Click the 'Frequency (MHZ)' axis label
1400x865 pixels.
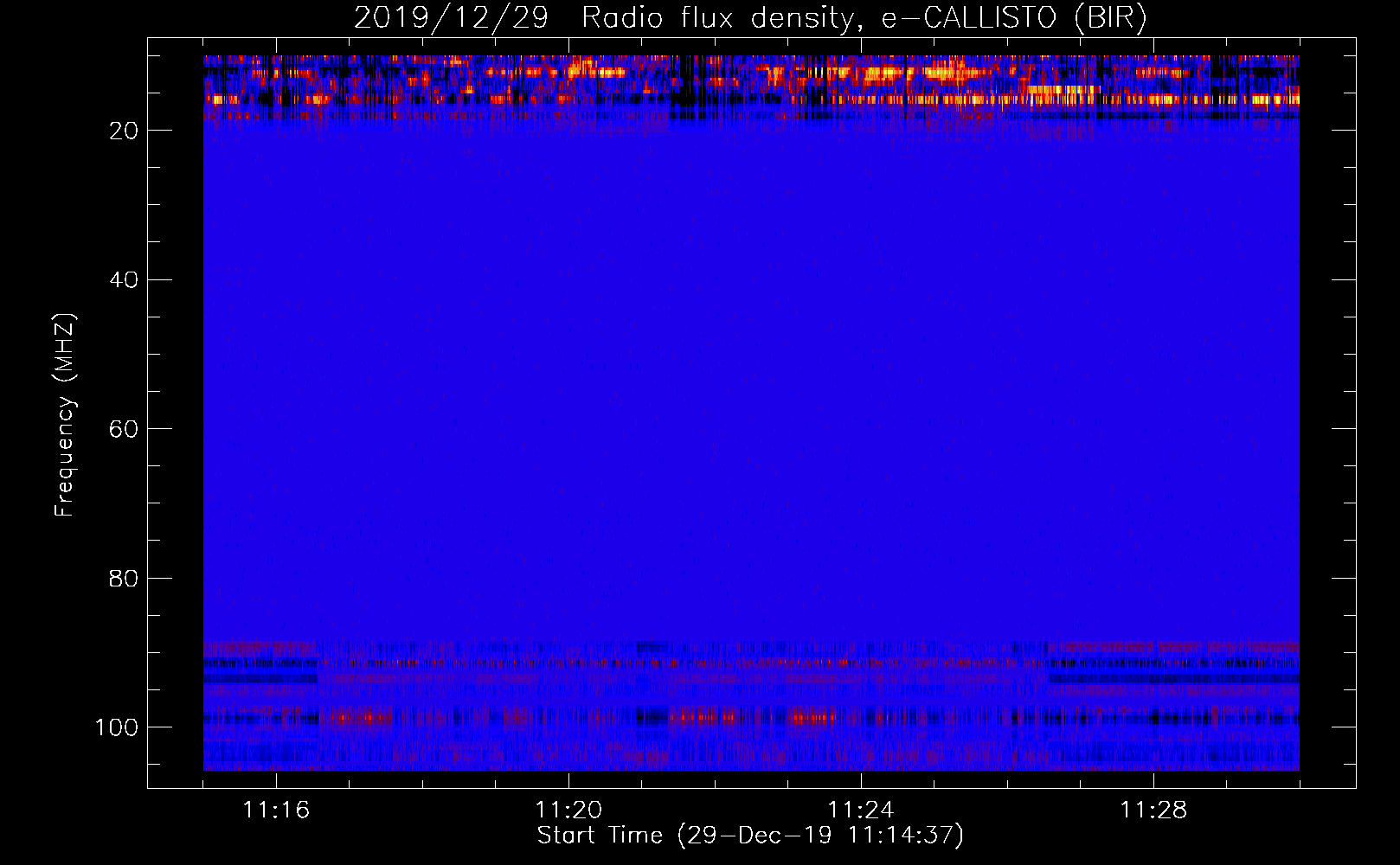click(65, 414)
